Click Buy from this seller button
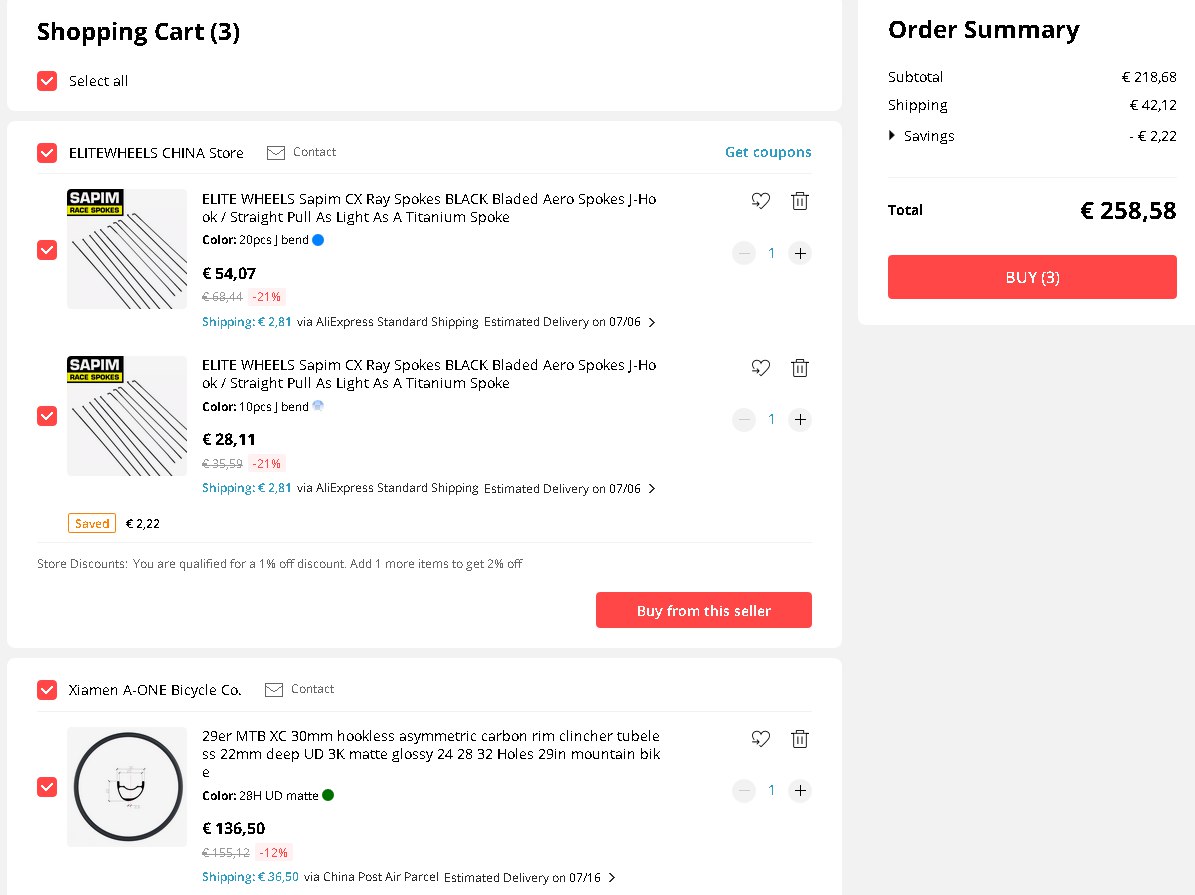Viewport: 1195px width, 895px height. pos(703,610)
